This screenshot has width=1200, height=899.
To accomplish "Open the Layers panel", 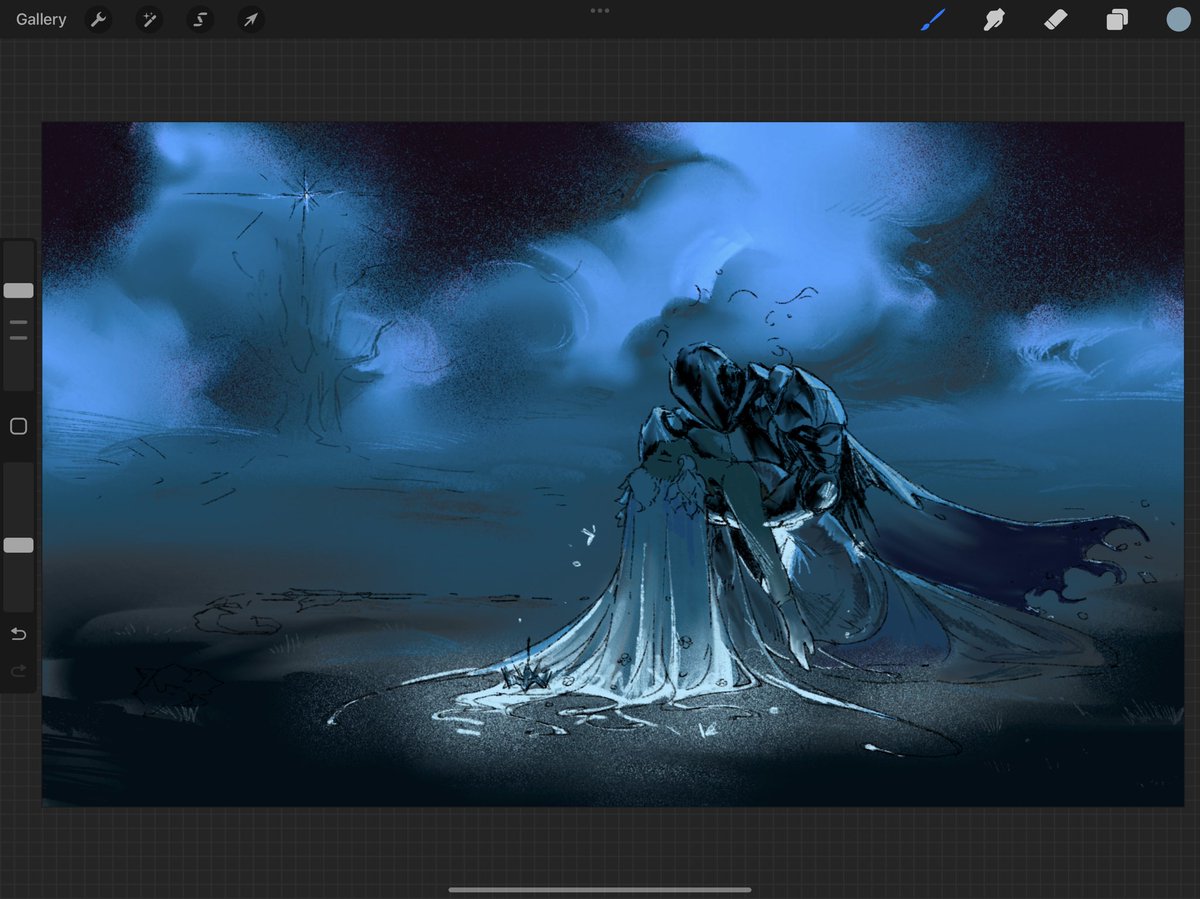I will tap(1117, 19).
